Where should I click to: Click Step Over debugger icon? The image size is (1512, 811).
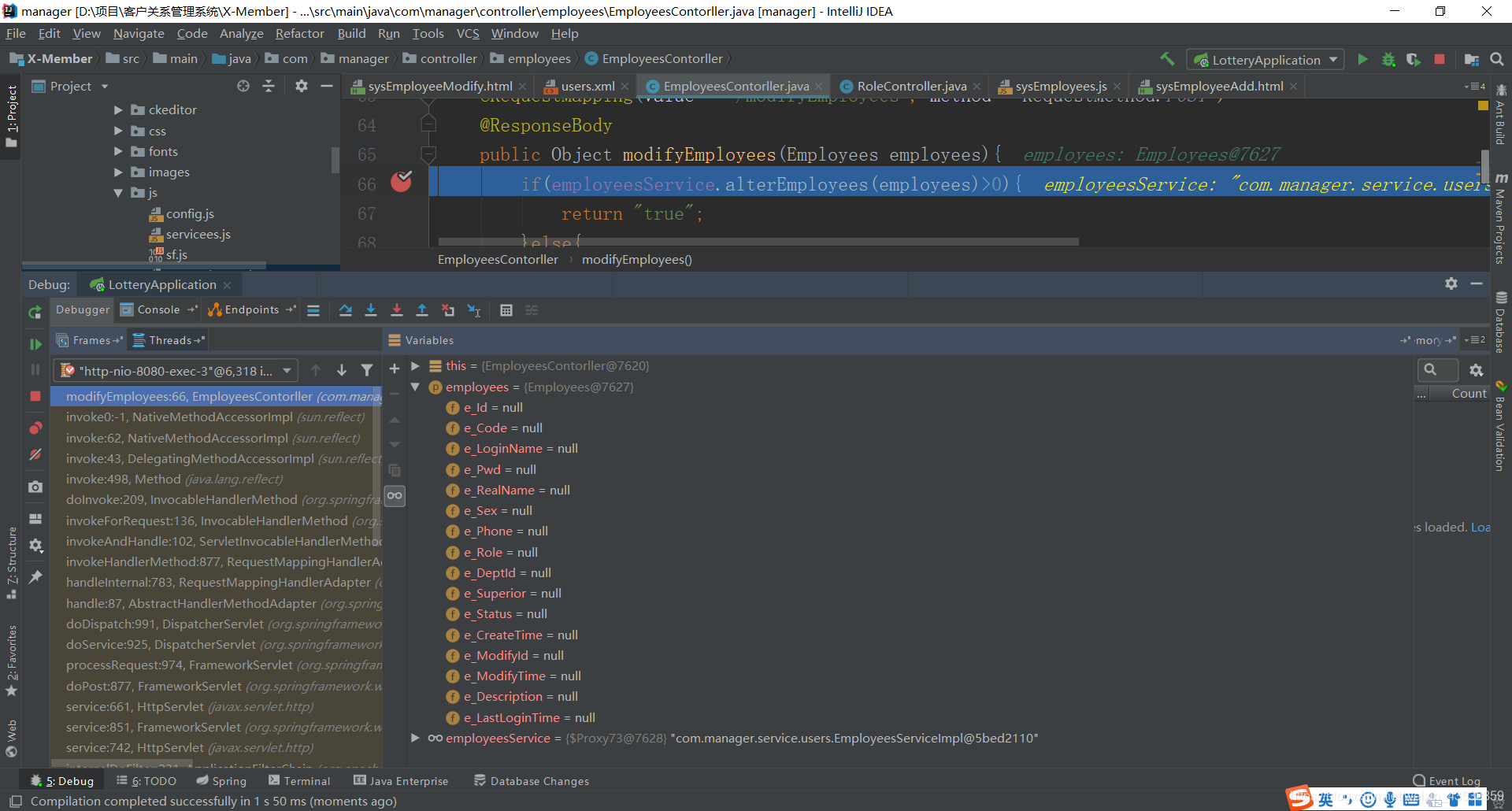point(345,310)
